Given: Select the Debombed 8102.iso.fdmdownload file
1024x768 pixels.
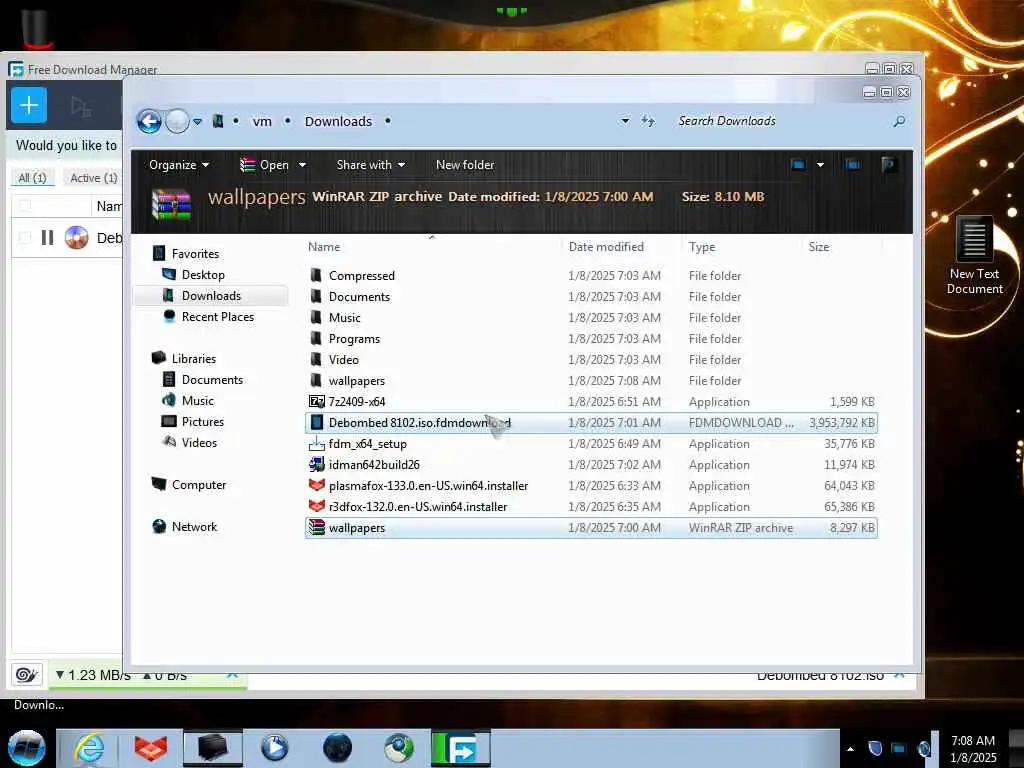Looking at the screenshot, I should (x=591, y=423).
